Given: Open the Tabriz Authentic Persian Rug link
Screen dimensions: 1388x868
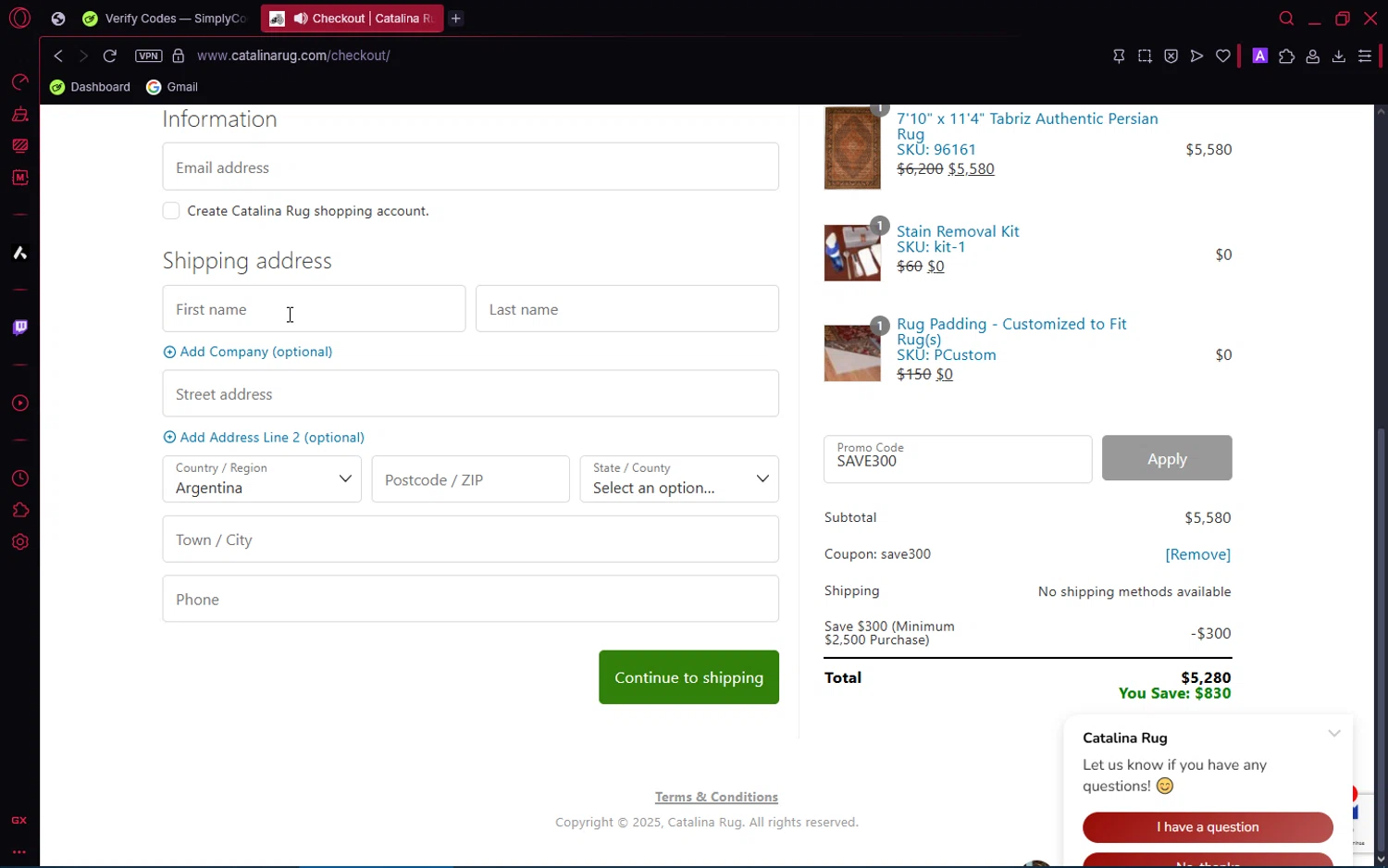Looking at the screenshot, I should (1027, 126).
